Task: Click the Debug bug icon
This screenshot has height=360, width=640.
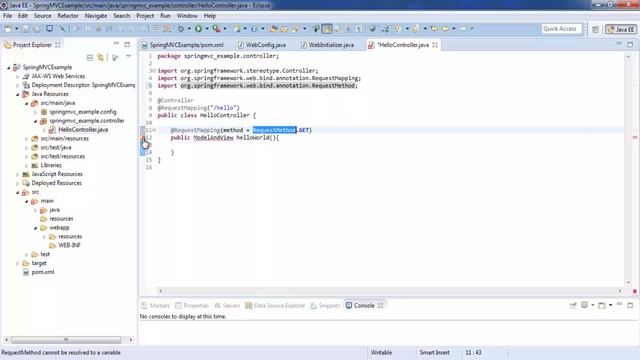Action: [180, 29]
